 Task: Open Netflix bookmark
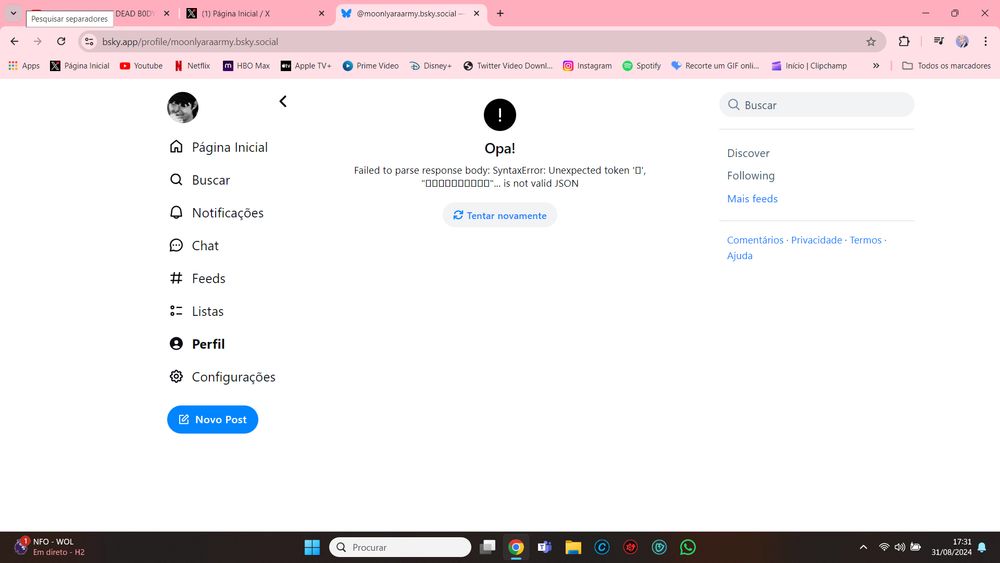tap(192, 66)
